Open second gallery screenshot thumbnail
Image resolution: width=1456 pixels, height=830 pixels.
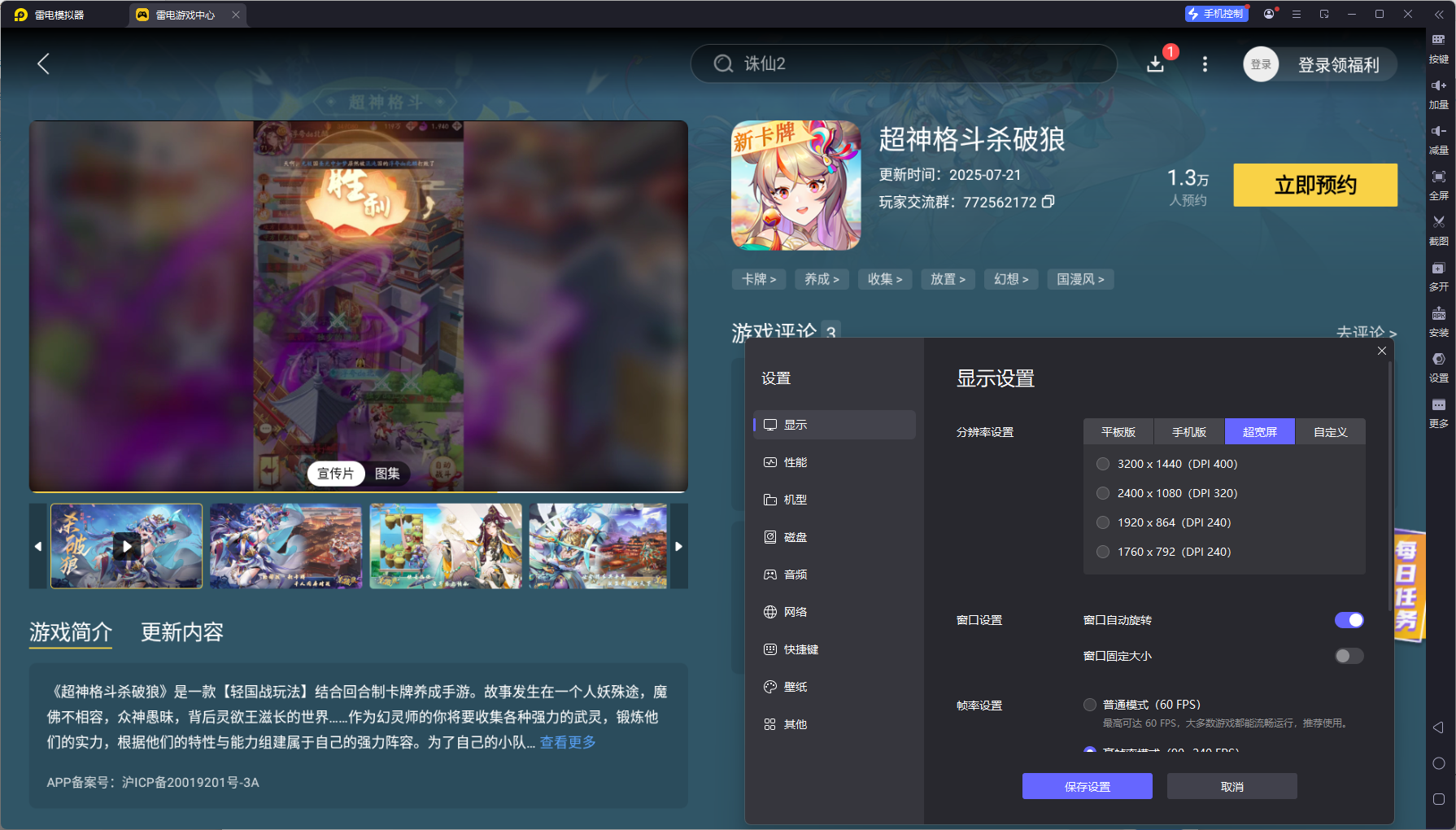(286, 546)
